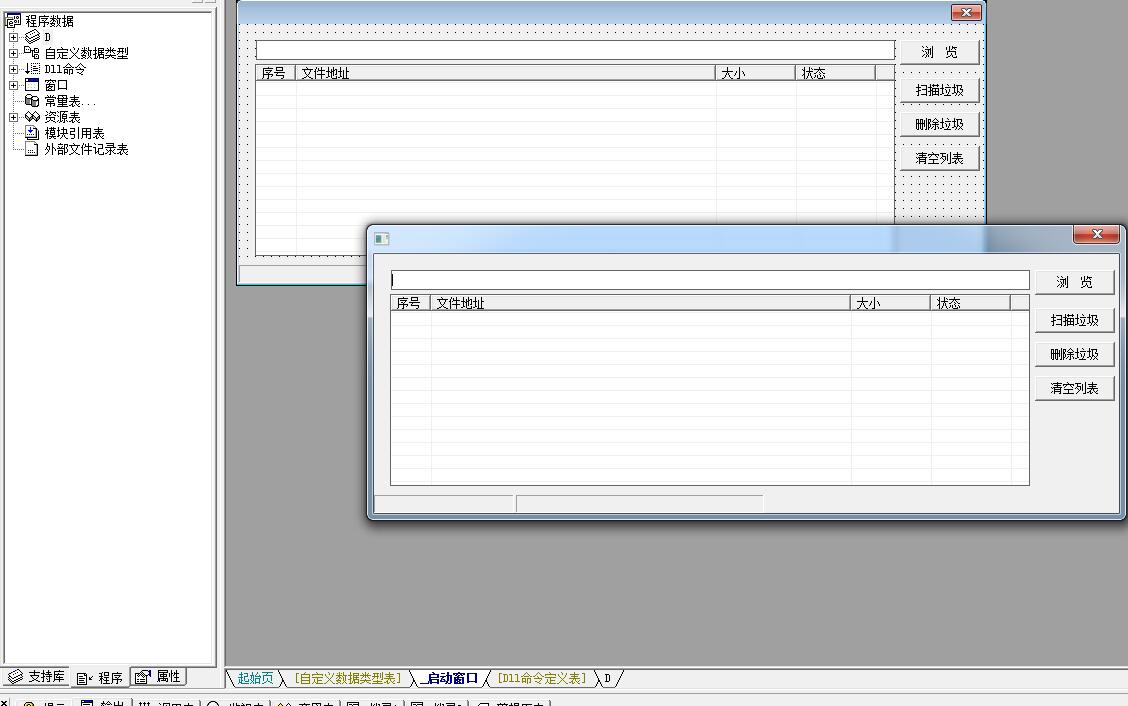Expand the 自定义数据类型 tree node
1128x706 pixels.
pyautogui.click(x=13, y=53)
